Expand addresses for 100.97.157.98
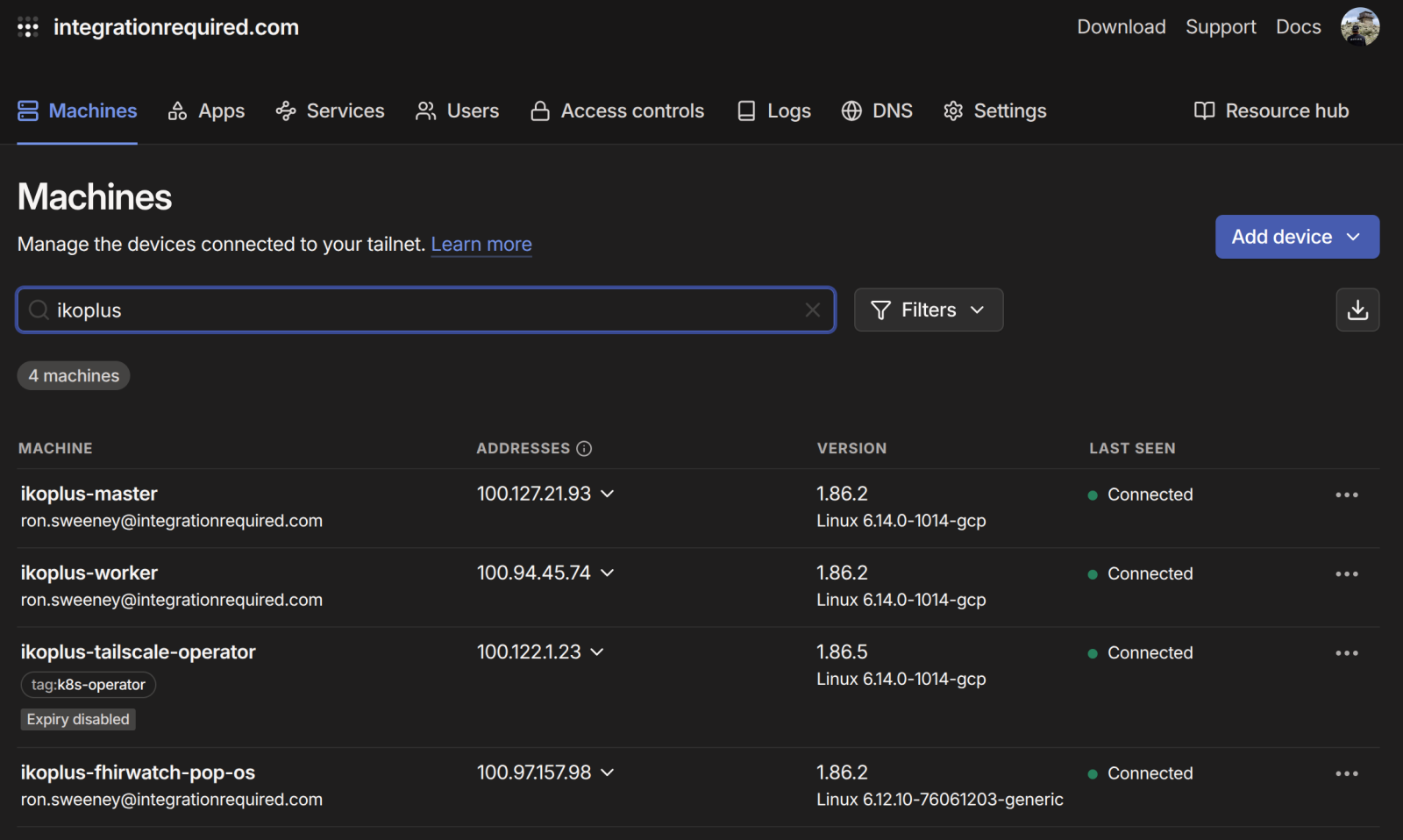Screen dimensions: 1403x840 click(608, 772)
